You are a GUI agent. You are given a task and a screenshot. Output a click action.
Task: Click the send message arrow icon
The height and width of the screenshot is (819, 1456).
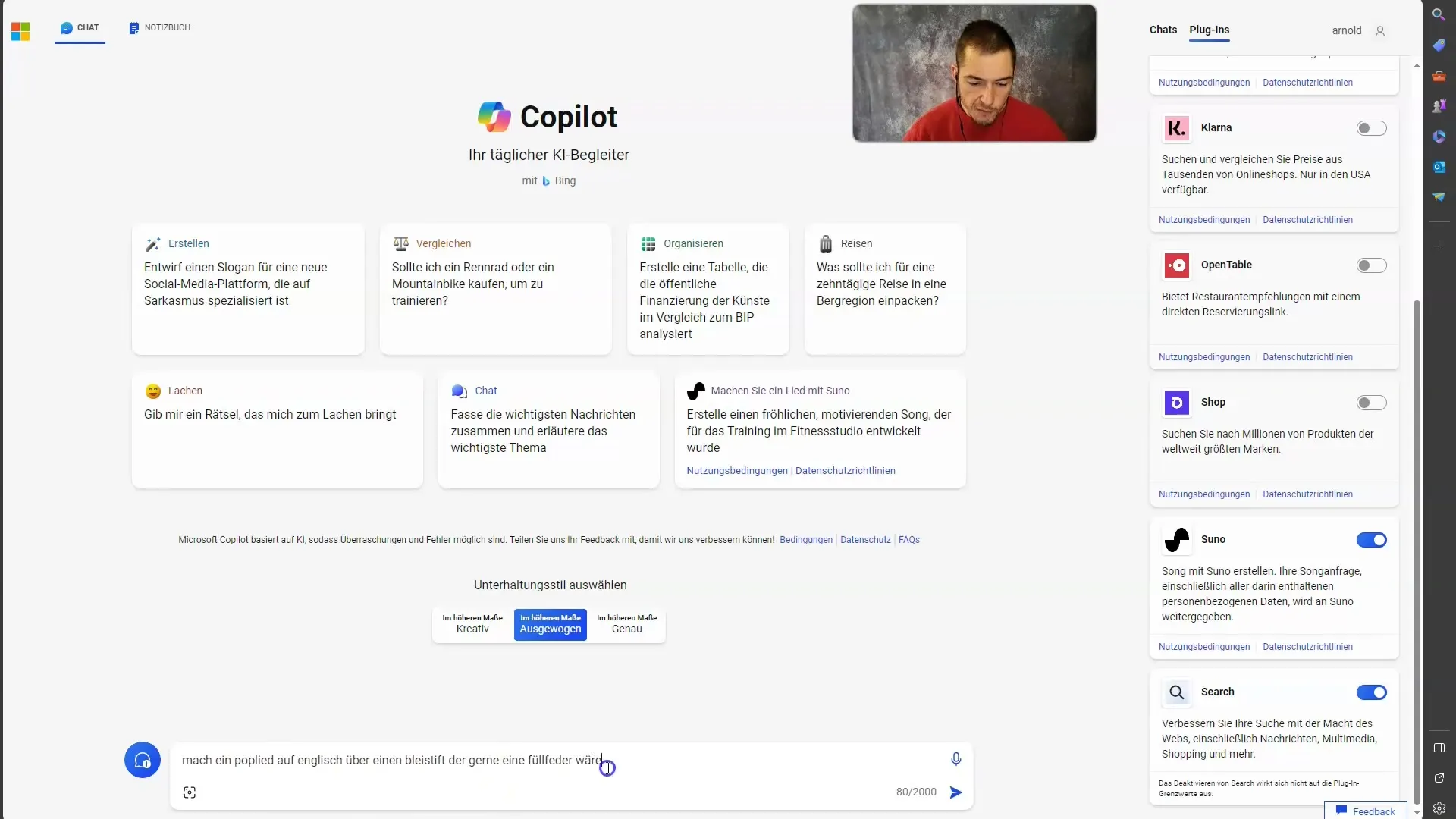(956, 792)
